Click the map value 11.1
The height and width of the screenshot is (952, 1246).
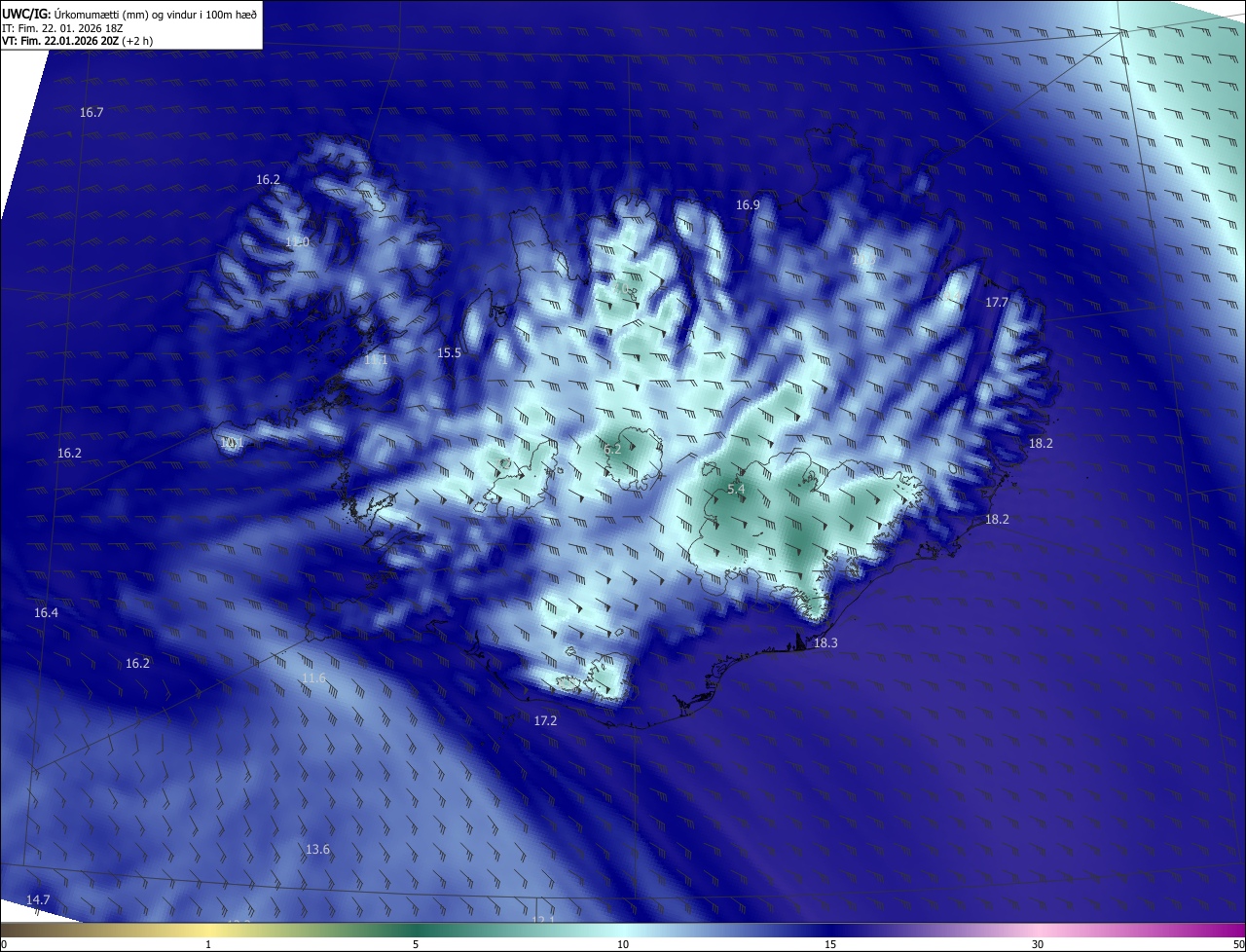coord(377,360)
